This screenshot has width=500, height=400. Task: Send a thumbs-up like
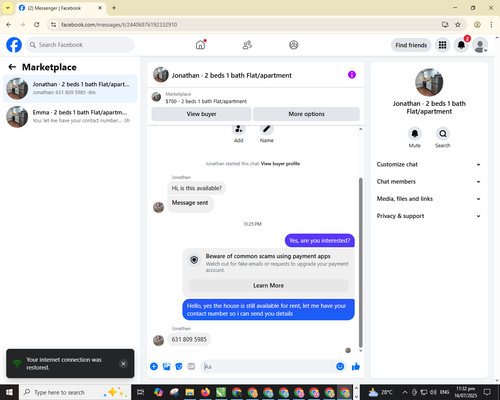(x=356, y=367)
